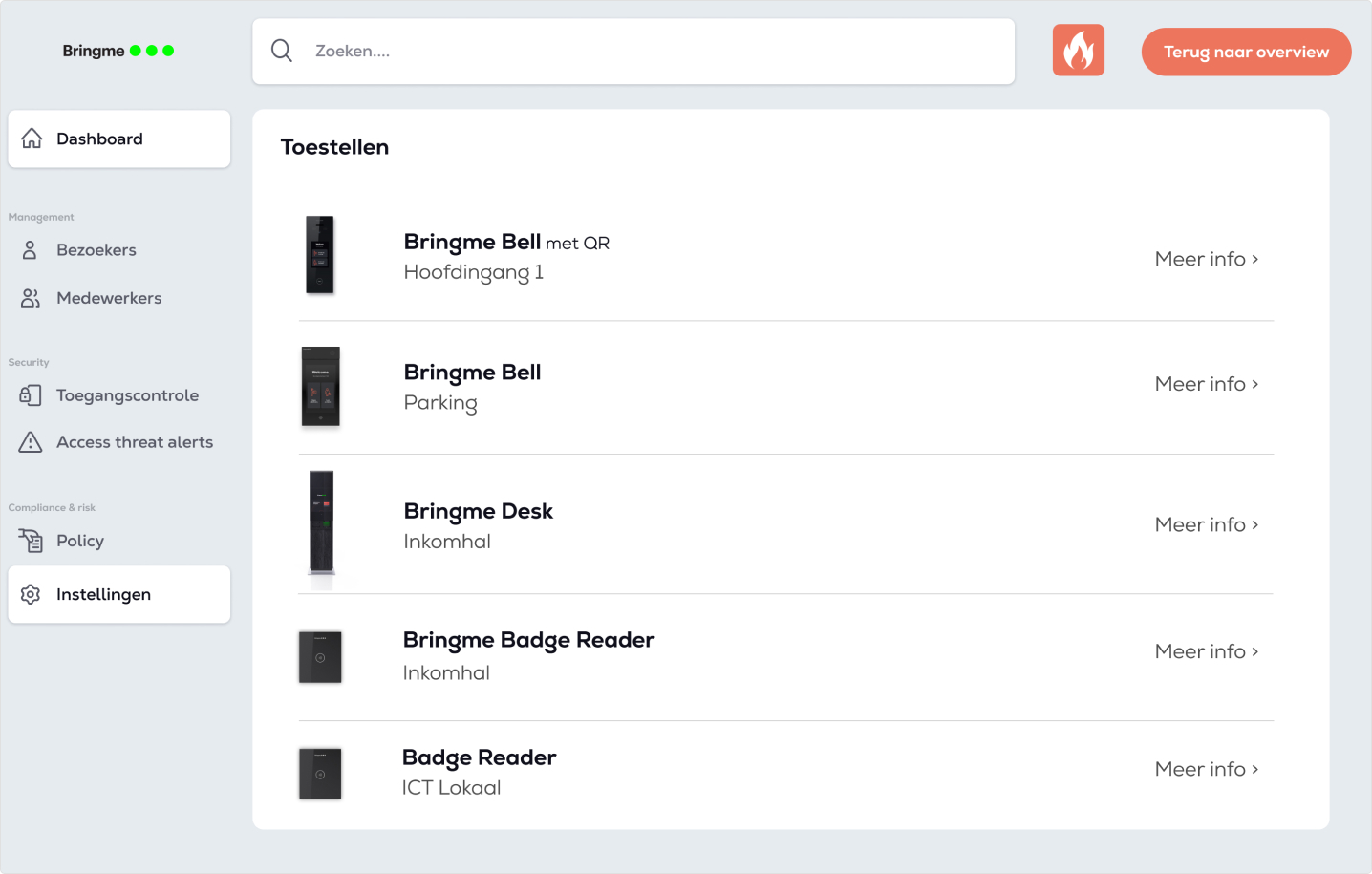1372x874 pixels.
Task: Open Medewerkers in the sidebar
Action: coord(109,298)
